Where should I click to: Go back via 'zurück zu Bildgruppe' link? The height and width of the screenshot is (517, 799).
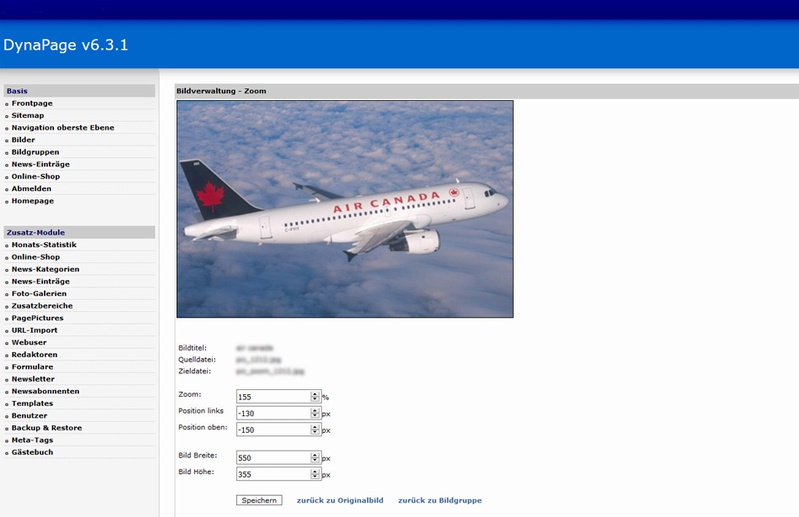439,500
